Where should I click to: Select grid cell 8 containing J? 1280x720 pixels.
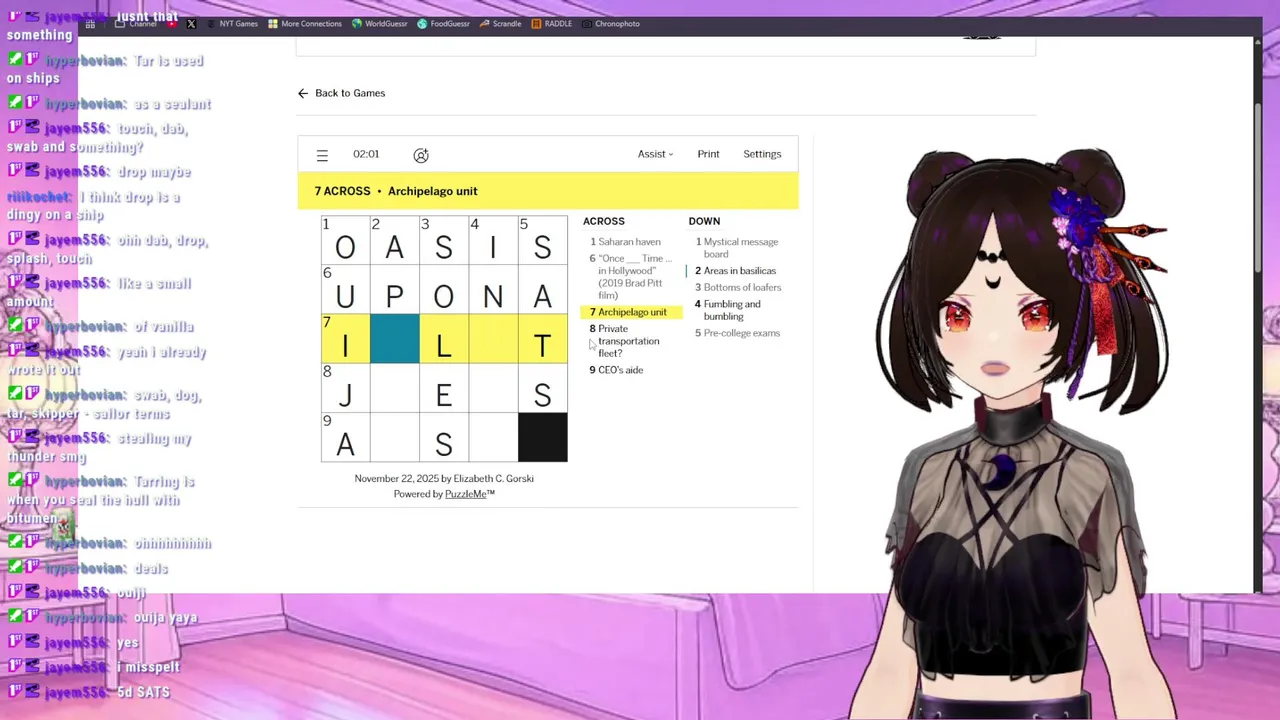(x=345, y=387)
